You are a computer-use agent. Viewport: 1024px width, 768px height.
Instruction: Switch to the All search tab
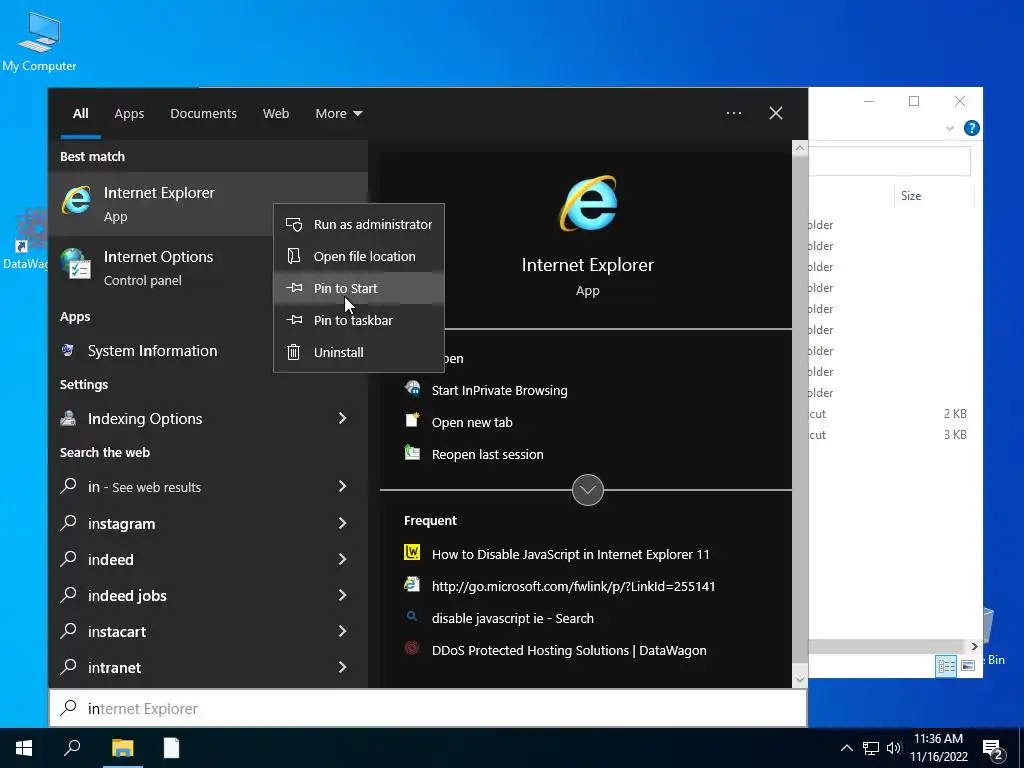click(80, 114)
